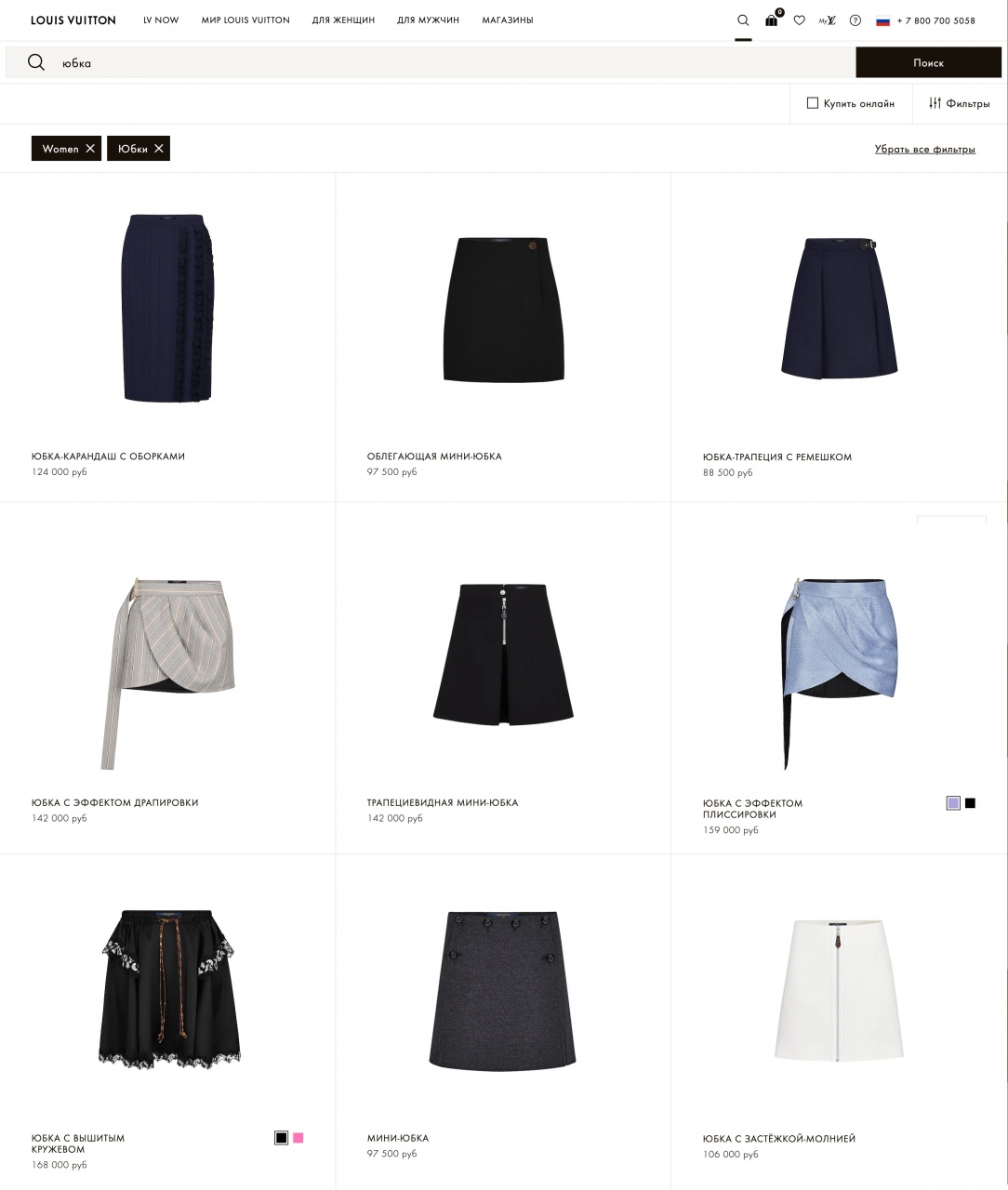Select lilac swatch for pleated-effect skirt
This screenshot has width=1008, height=1190.
953,803
